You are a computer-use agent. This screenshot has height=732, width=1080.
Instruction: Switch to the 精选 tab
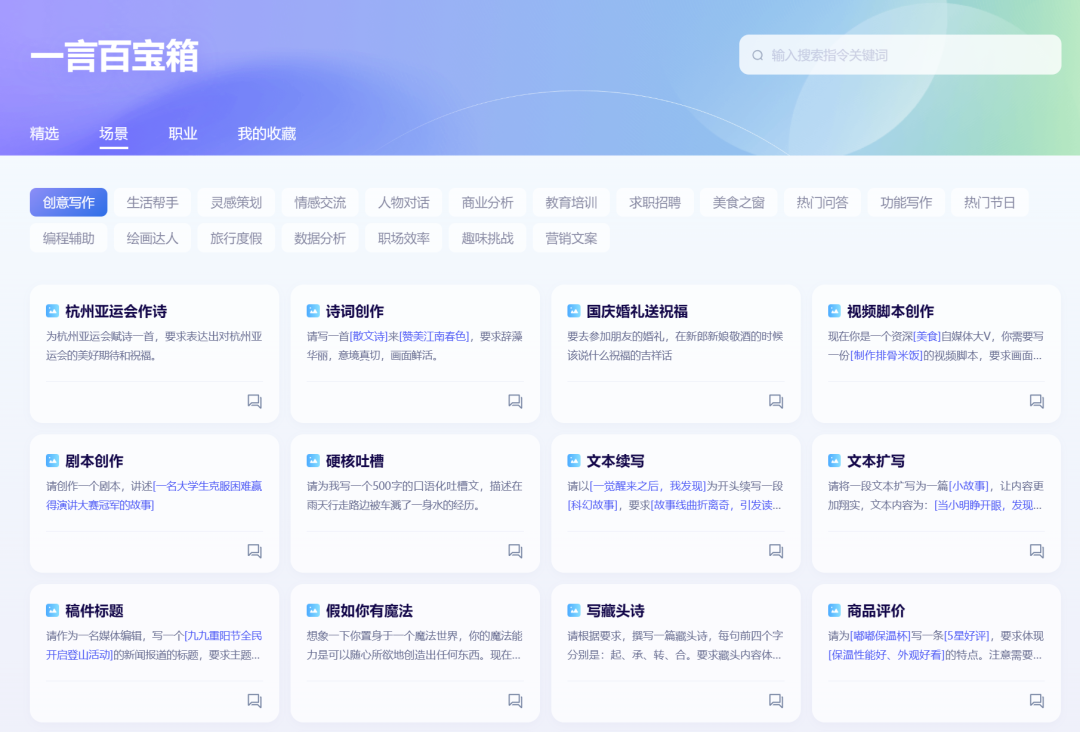coord(45,134)
